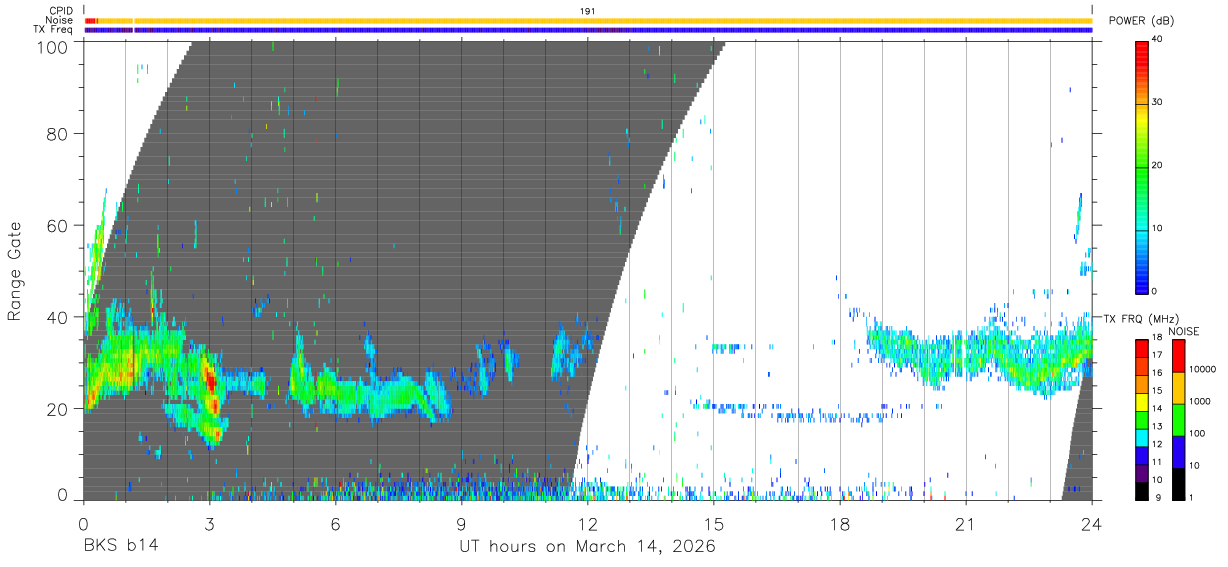Viewport: 1228px width, 567px height.
Task: Click the power colorbar tick label 10
Action: tap(1158, 228)
